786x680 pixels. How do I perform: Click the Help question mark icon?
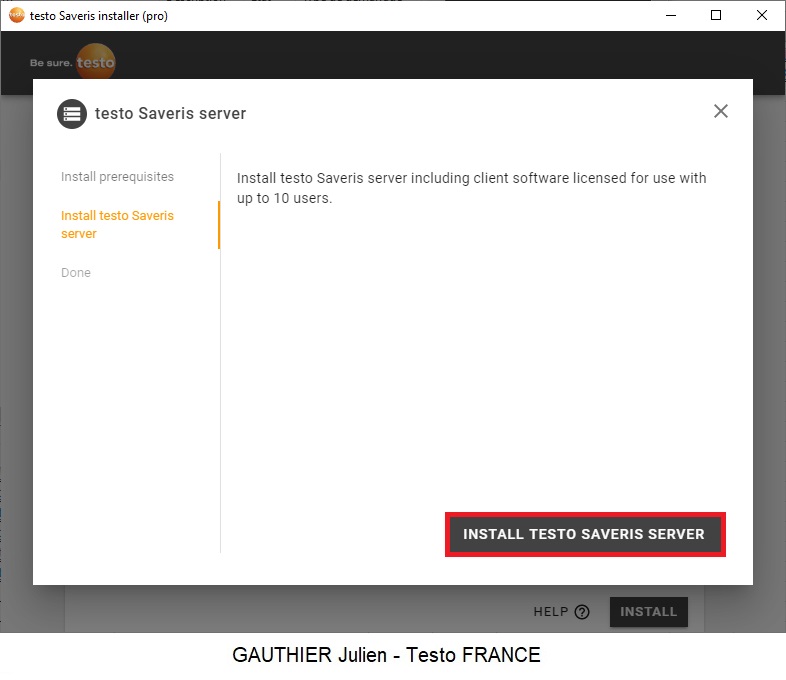(x=582, y=612)
